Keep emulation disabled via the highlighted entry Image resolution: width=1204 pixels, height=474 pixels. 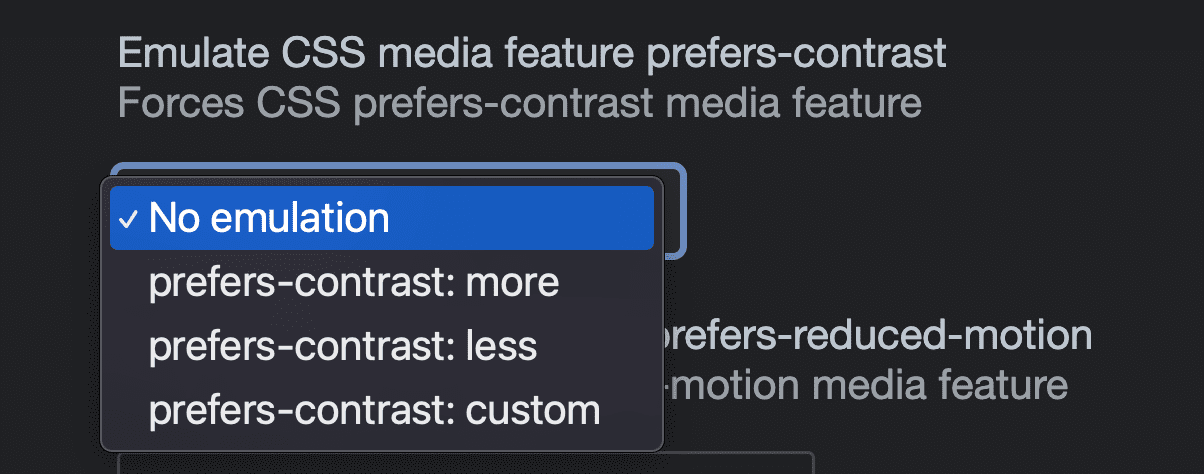pyautogui.click(x=381, y=218)
